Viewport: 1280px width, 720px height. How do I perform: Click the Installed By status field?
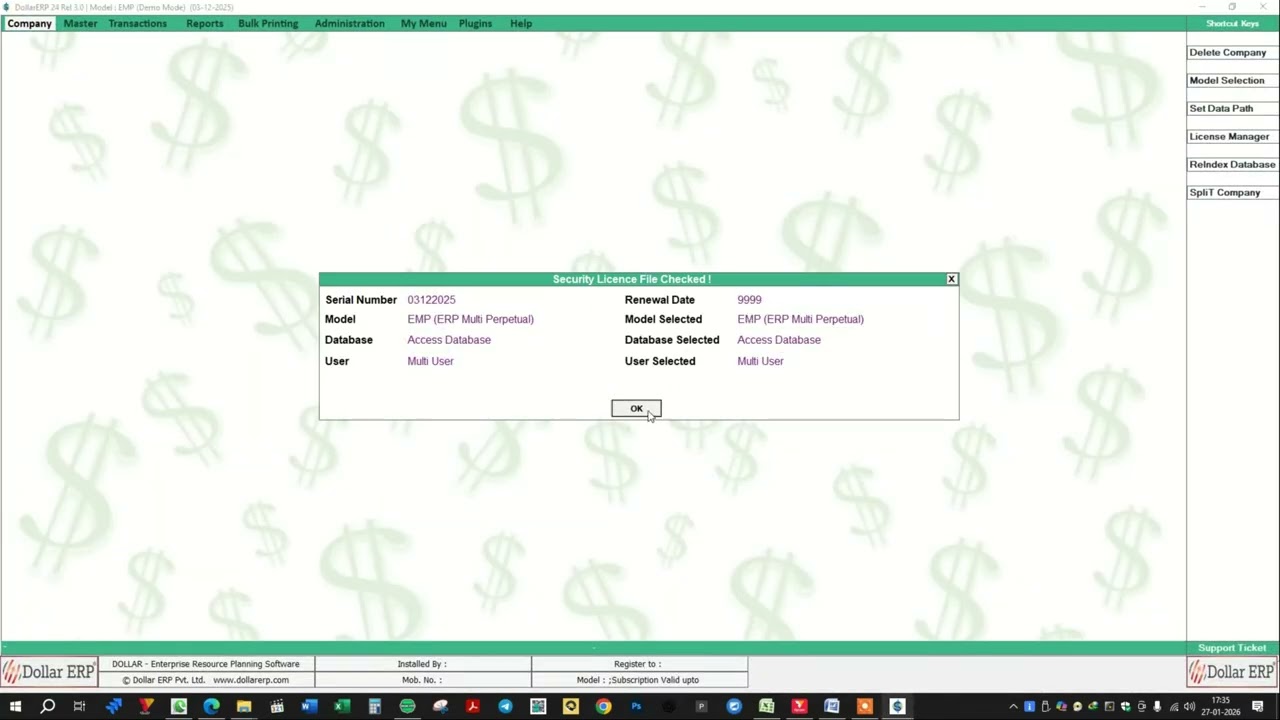[422, 664]
